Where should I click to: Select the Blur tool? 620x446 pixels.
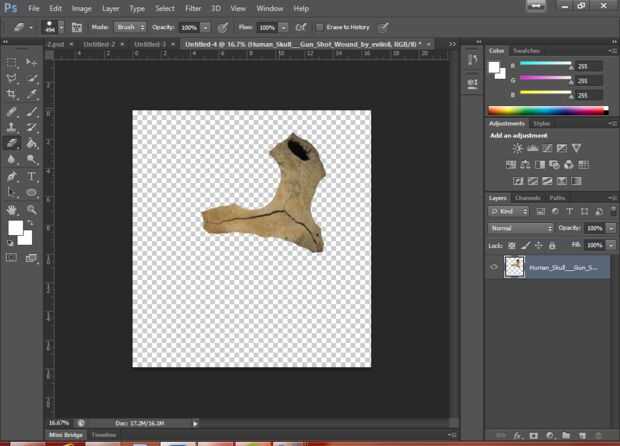click(x=11, y=159)
